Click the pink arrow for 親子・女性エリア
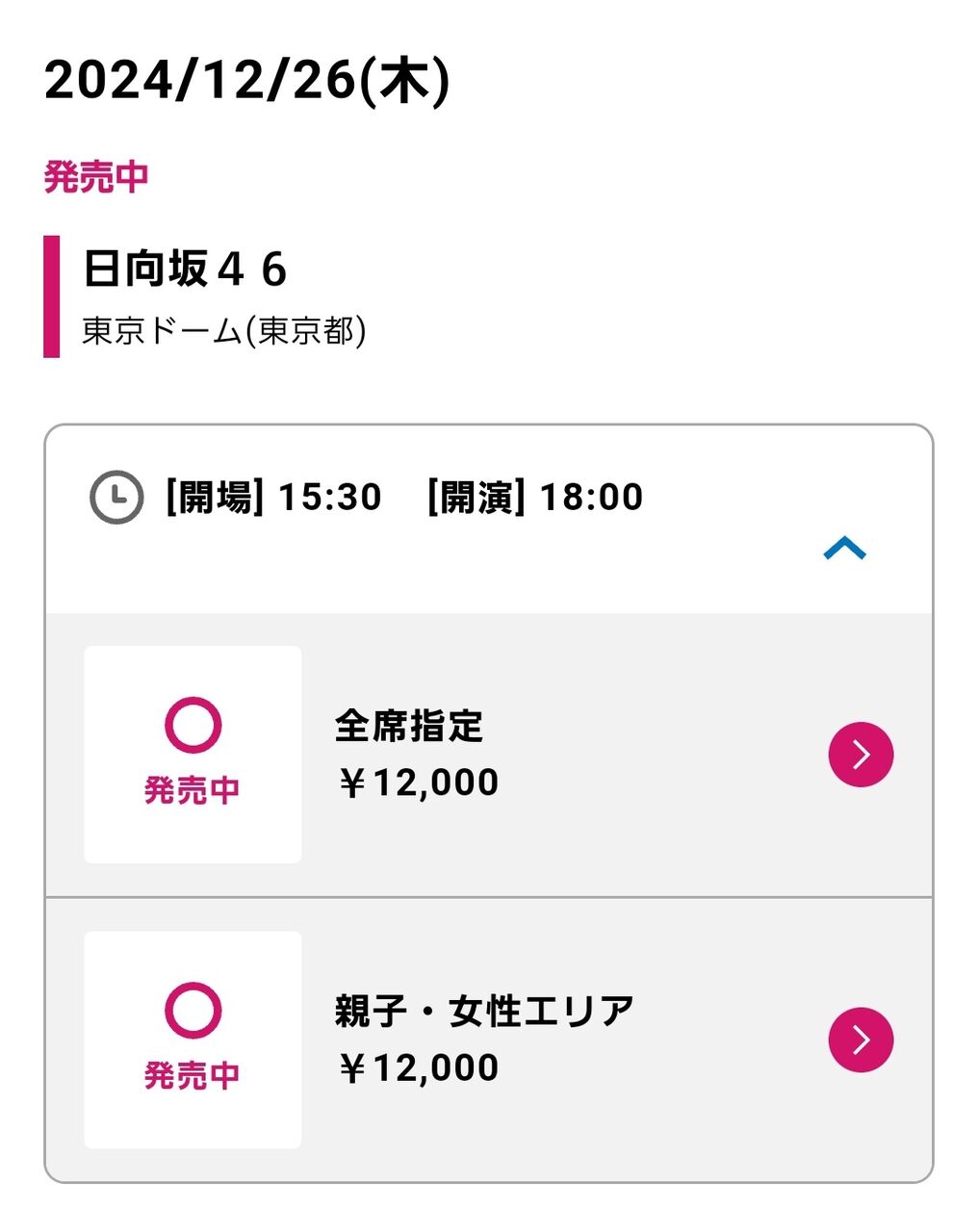Image resolution: width=978 pixels, height=1232 pixels. pos(861,1039)
